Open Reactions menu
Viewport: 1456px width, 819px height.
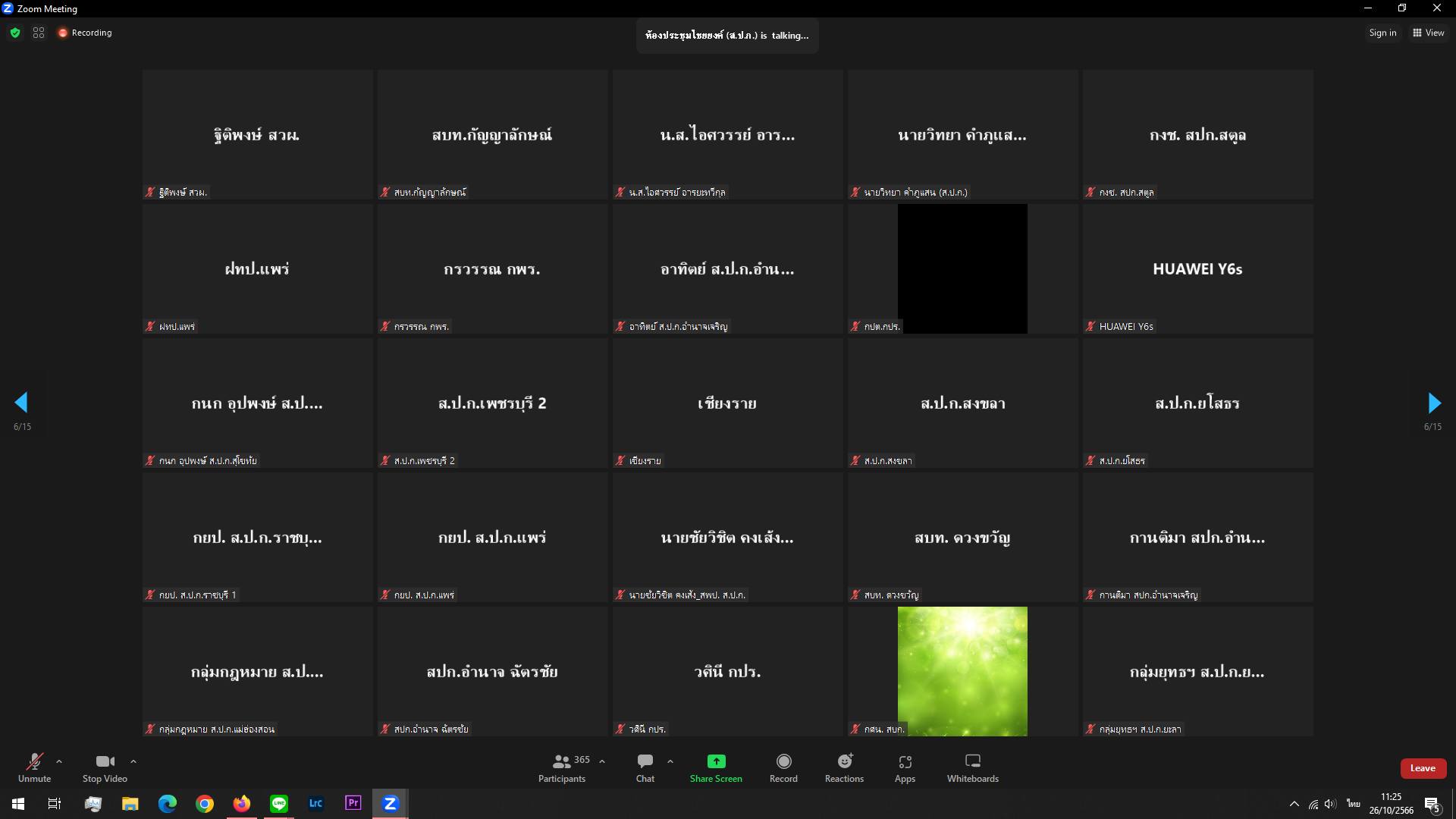[844, 767]
